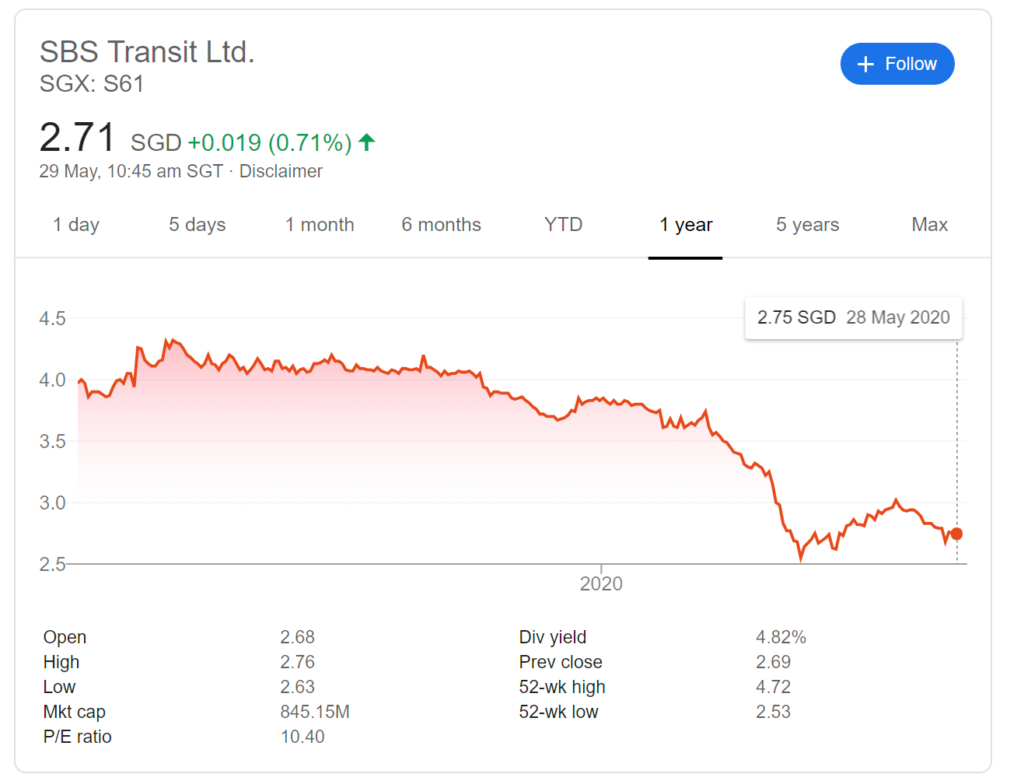
Task: Click the orange data point on the chart
Action: [x=957, y=534]
